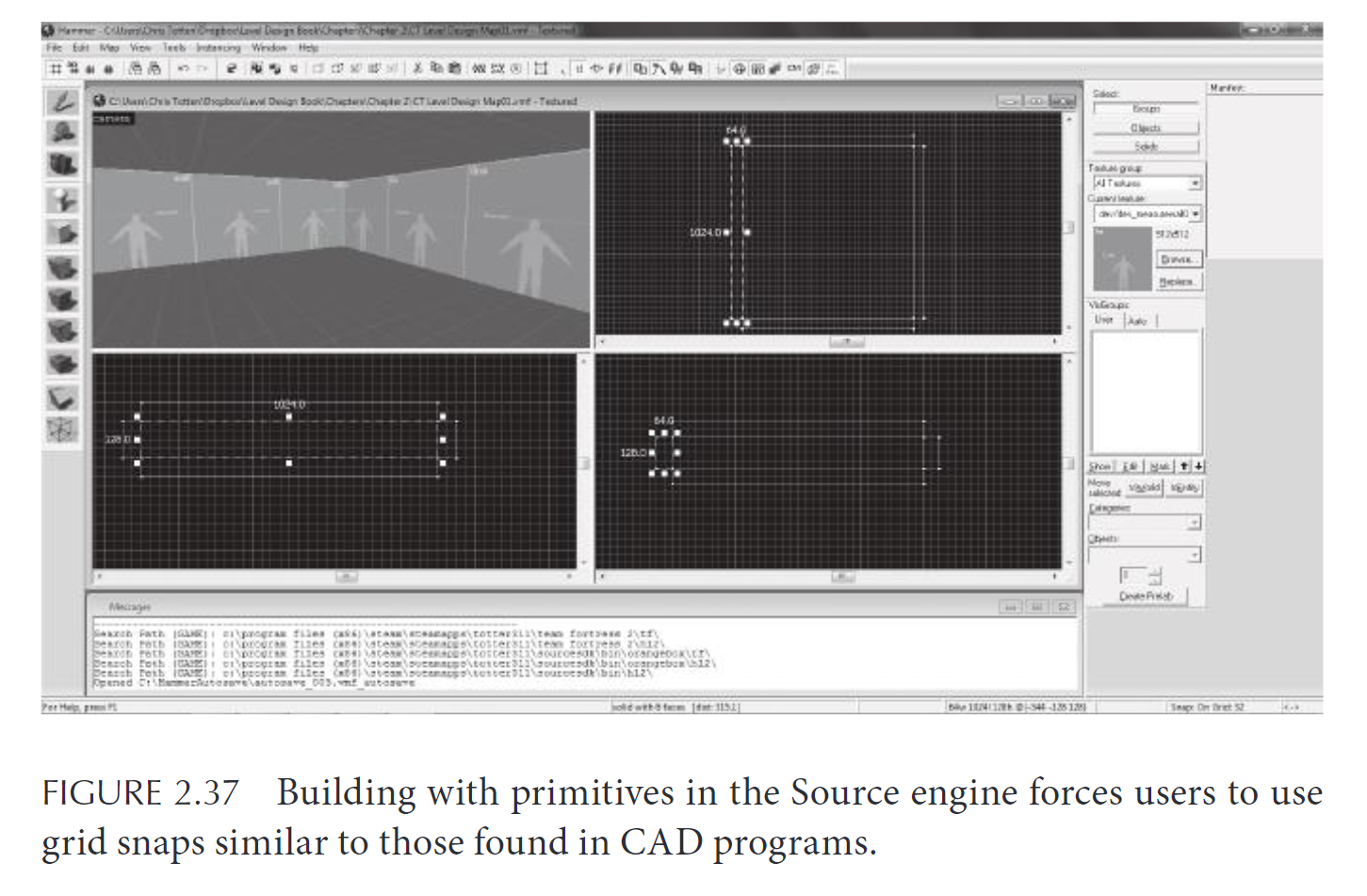The width and height of the screenshot is (1367, 896).
Task: Choose the Magnify tool
Action: pyautogui.click(x=62, y=133)
